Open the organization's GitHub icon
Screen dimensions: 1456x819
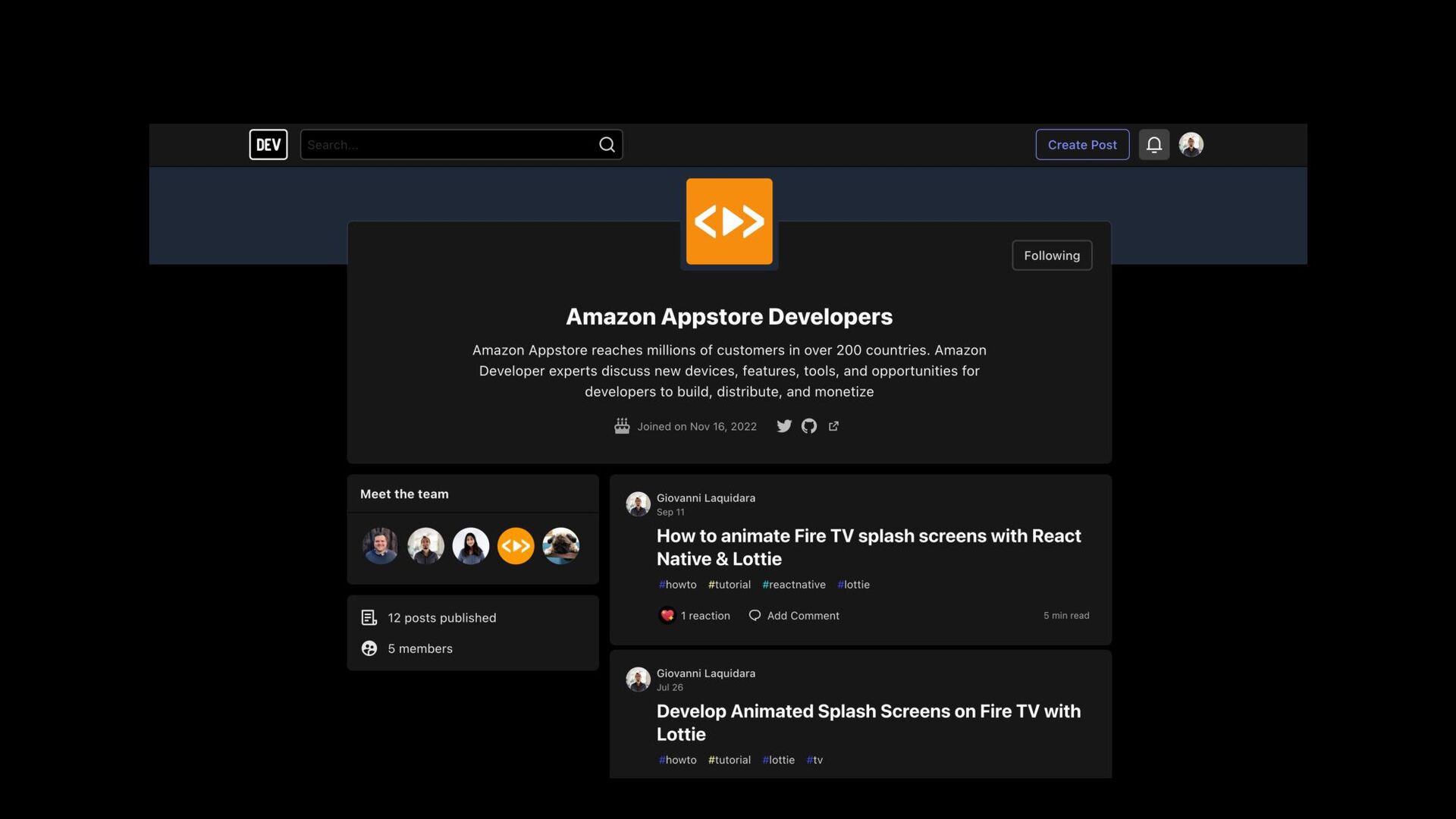[809, 426]
